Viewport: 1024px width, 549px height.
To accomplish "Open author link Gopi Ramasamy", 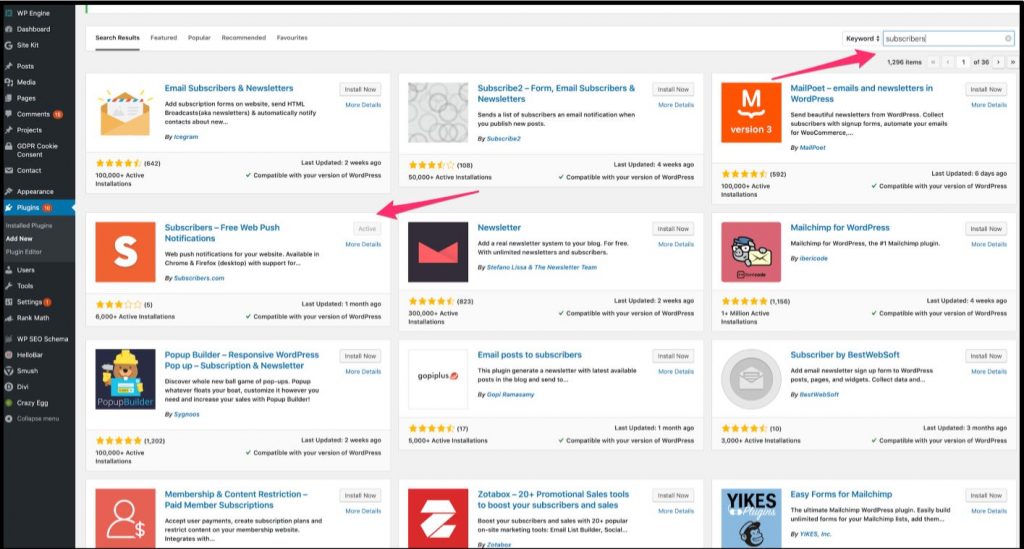I will click(x=510, y=394).
